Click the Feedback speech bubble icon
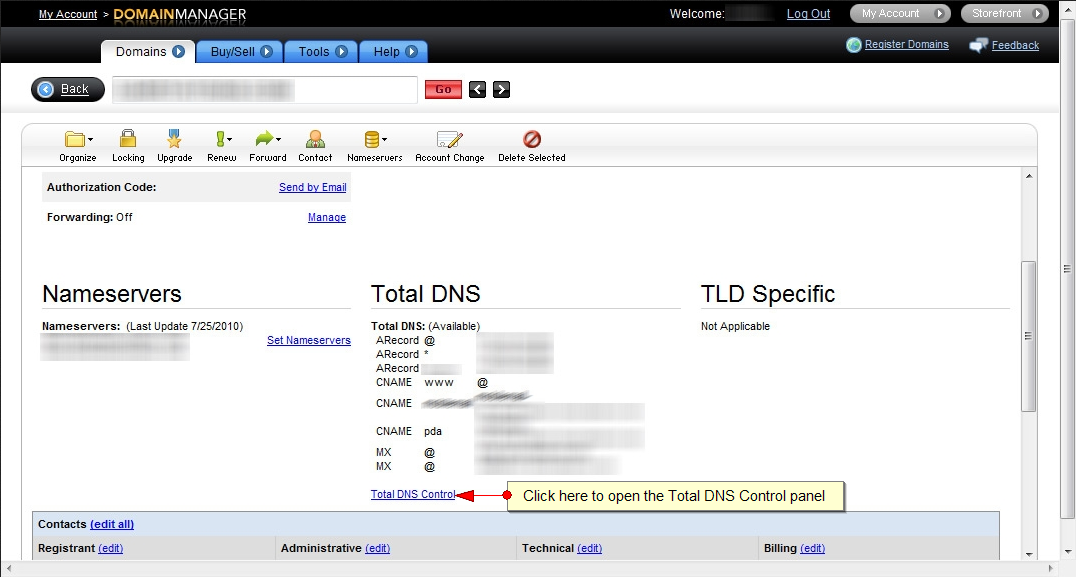Image resolution: width=1076 pixels, height=577 pixels. pyautogui.click(x=979, y=45)
